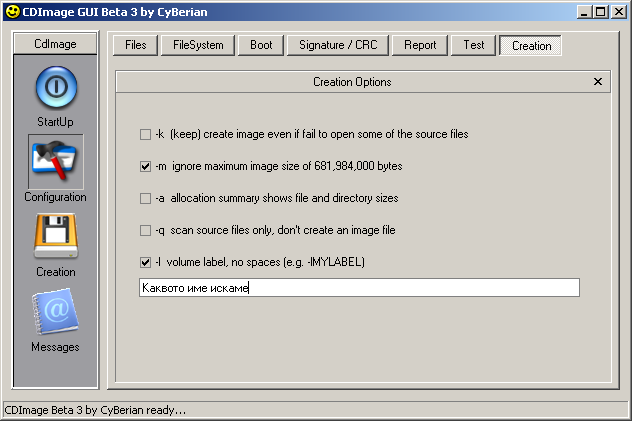Click the StartUp label in the sidebar

coord(55,122)
